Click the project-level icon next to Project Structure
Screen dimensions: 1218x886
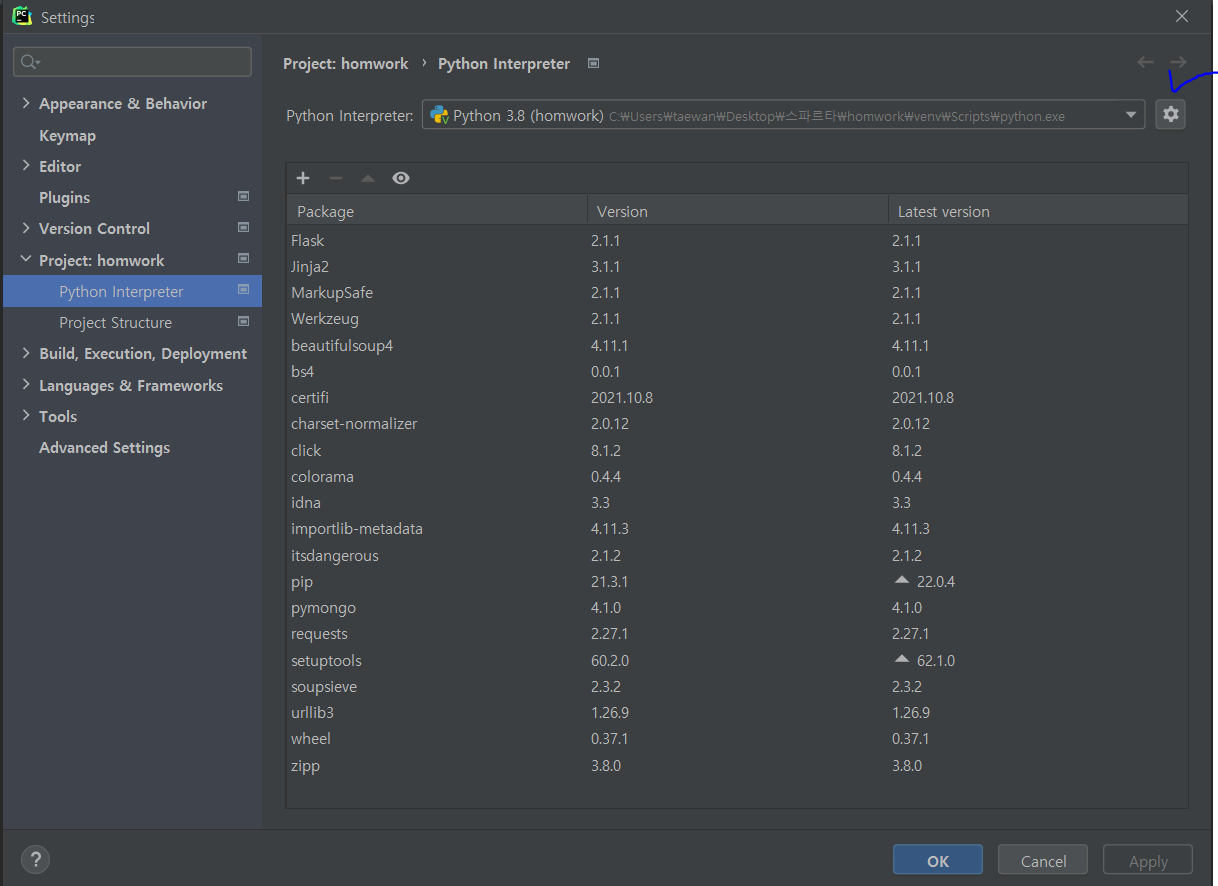(x=243, y=322)
